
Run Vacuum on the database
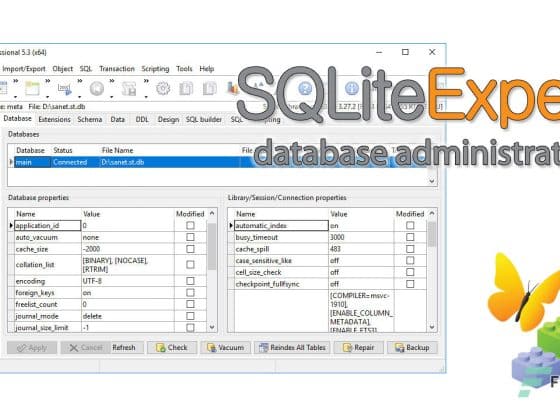[225, 348]
